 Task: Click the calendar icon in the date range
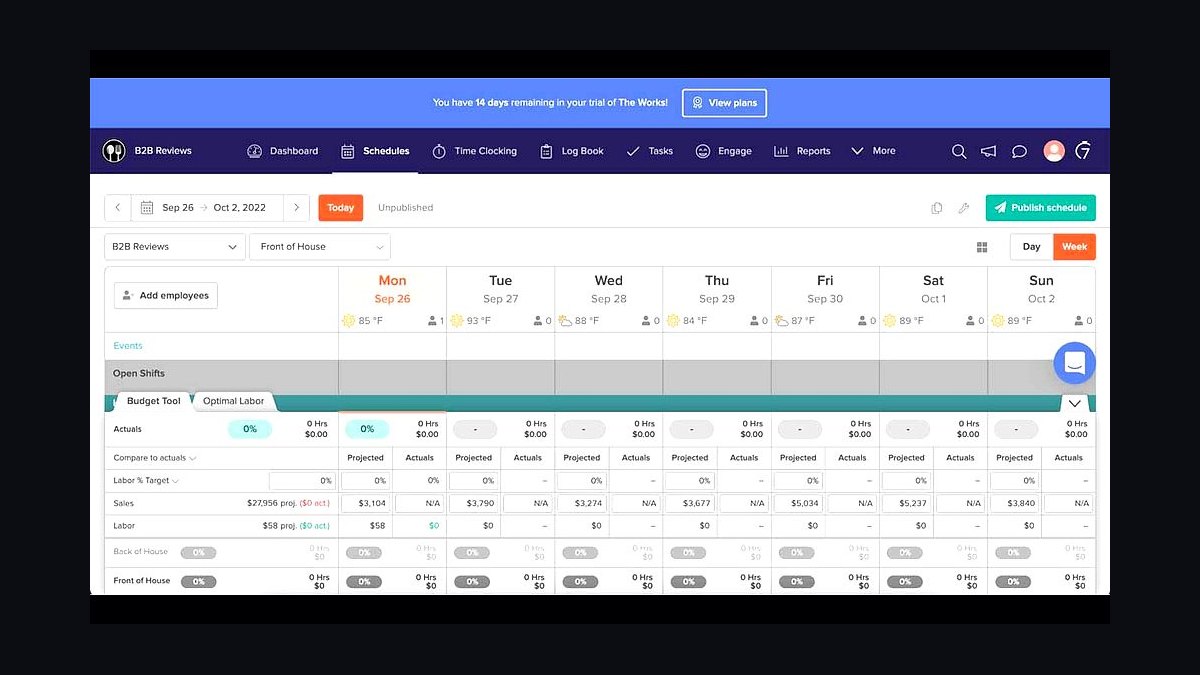point(147,208)
